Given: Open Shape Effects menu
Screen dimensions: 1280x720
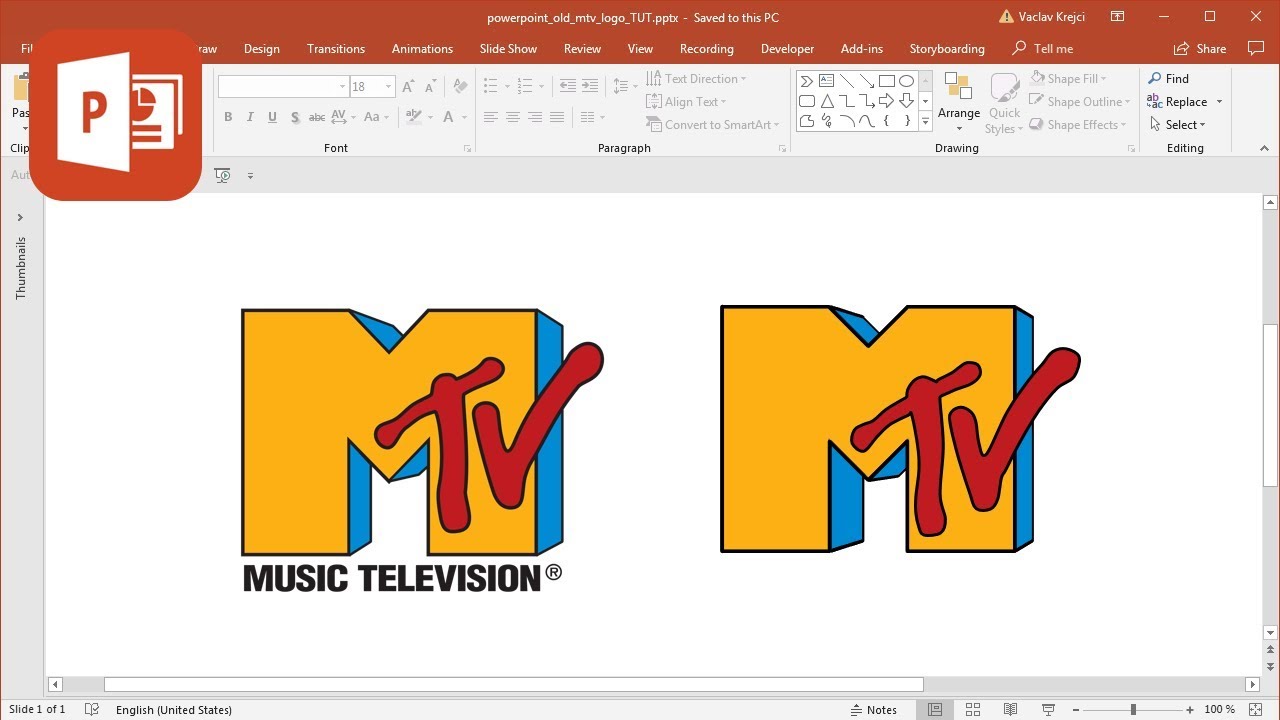Looking at the screenshot, I should click(x=1079, y=125).
